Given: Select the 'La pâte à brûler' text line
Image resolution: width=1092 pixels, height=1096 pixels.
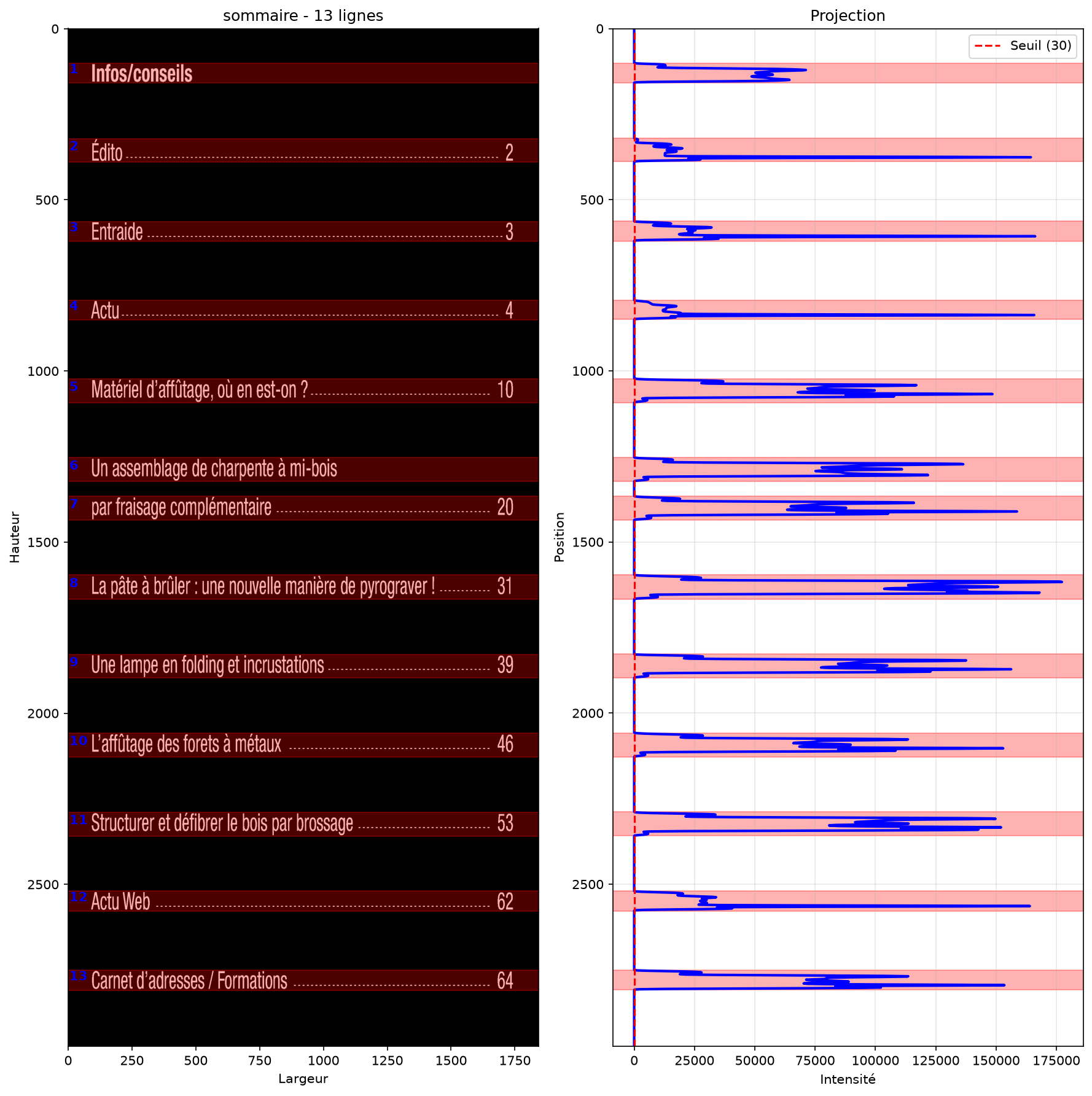Looking at the screenshot, I should click(303, 587).
